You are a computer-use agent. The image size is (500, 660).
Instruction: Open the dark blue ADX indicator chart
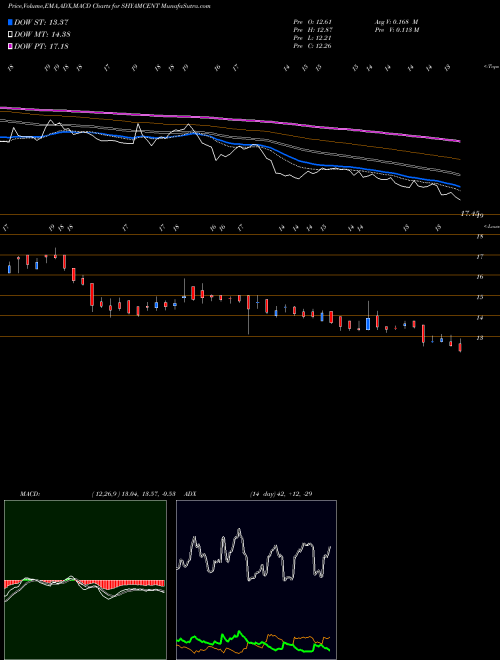(256, 580)
